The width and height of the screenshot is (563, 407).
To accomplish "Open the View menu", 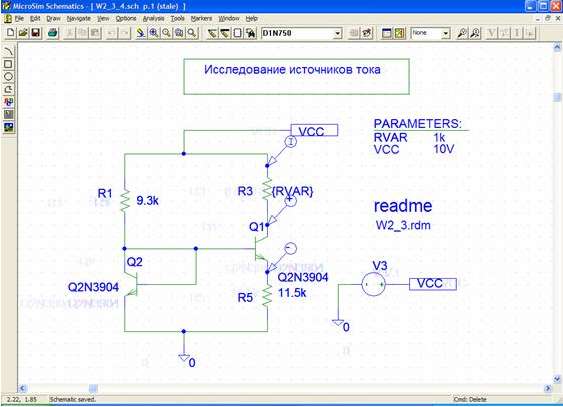I will [103, 18].
